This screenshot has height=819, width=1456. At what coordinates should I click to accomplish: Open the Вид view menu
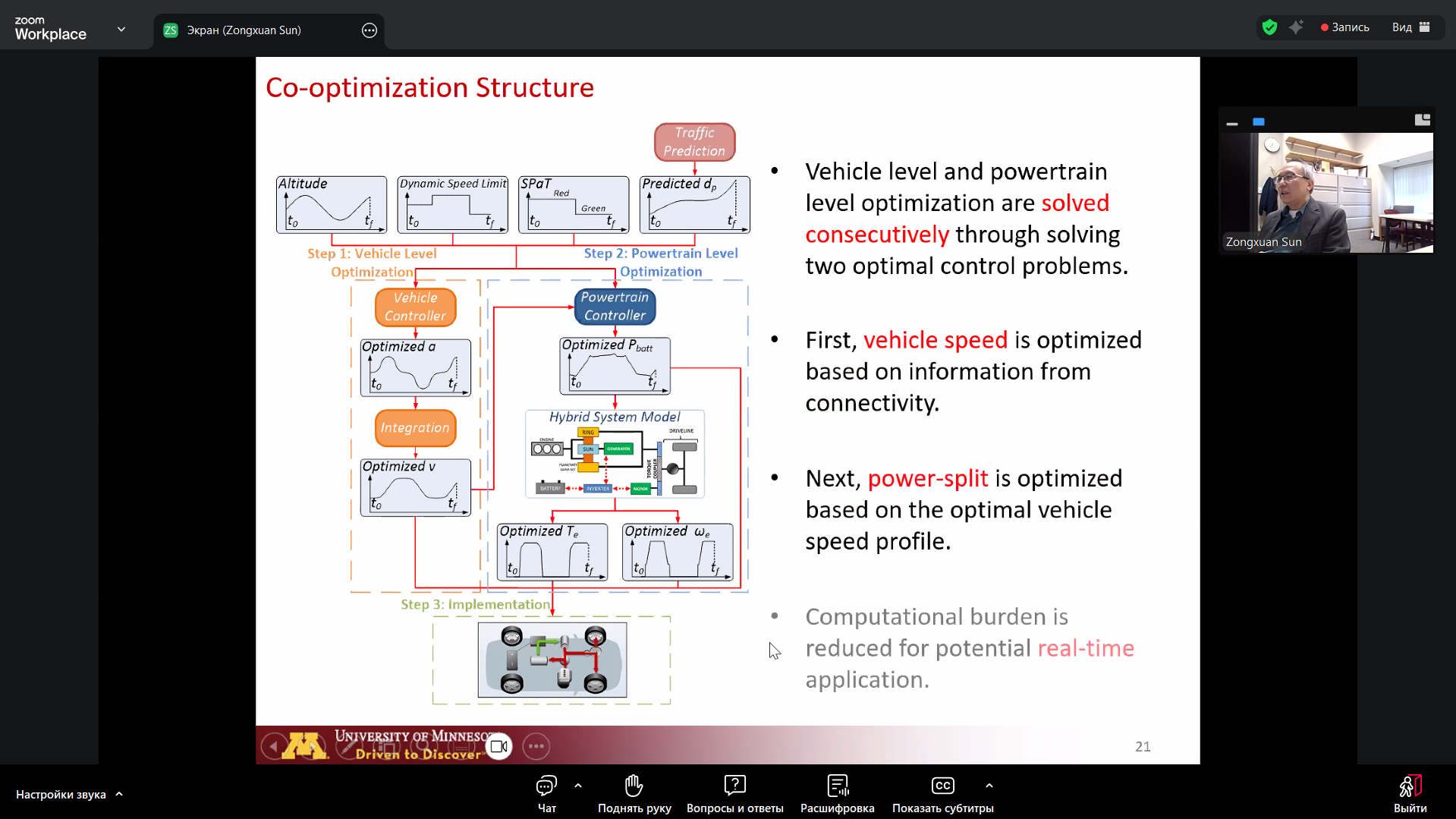1410,27
